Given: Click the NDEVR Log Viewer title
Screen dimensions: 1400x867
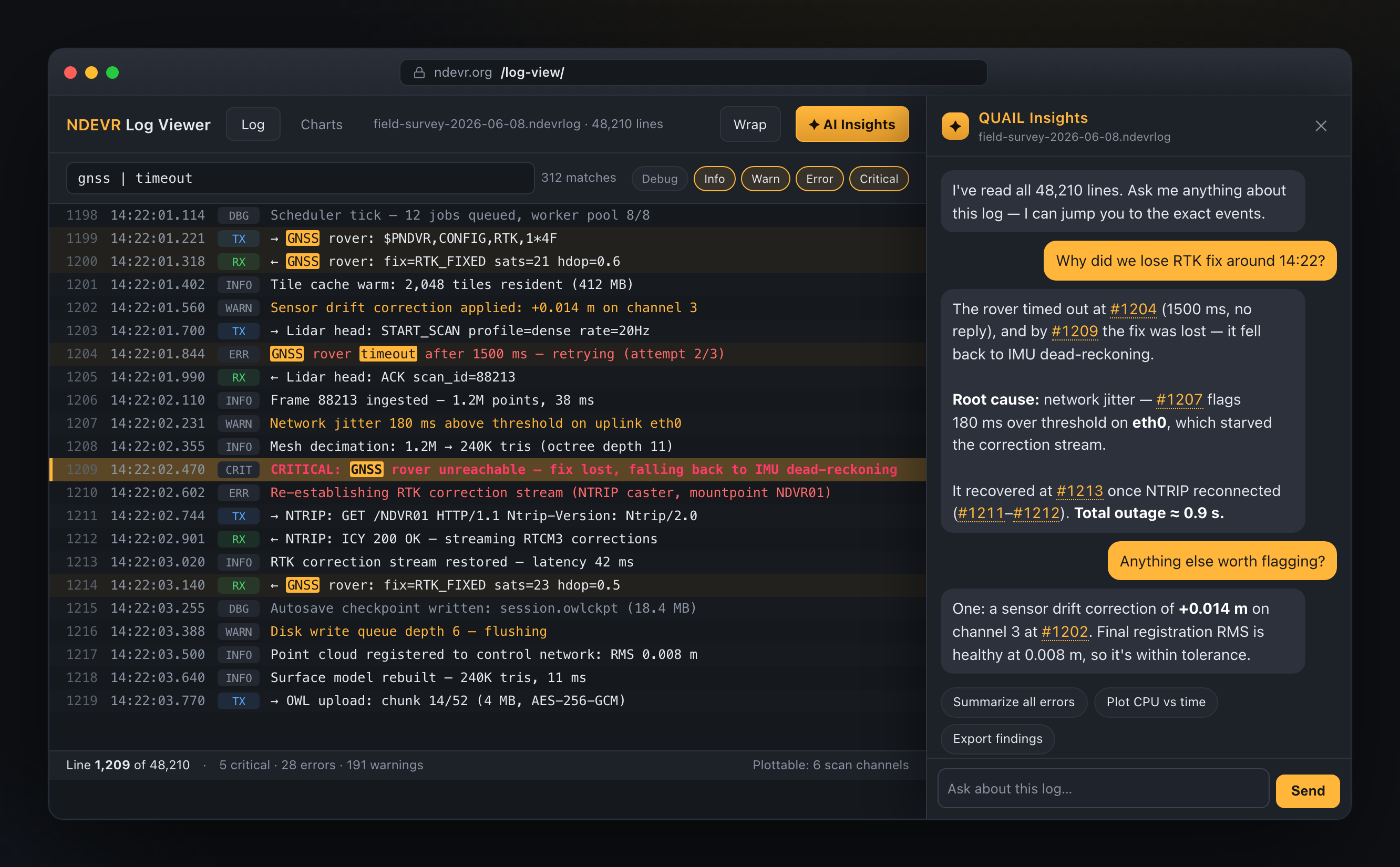Looking at the screenshot, I should pyautogui.click(x=138, y=125).
